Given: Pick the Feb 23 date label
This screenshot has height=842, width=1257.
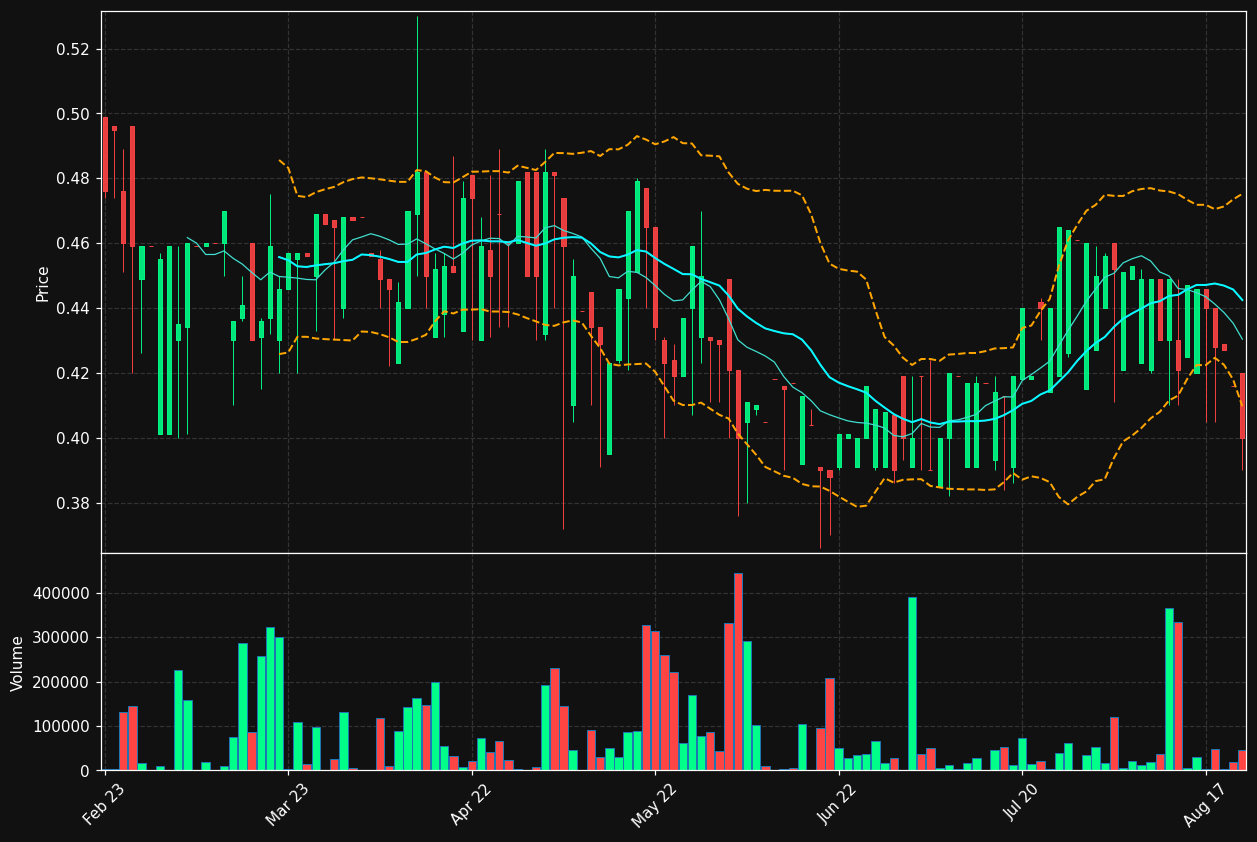Looking at the screenshot, I should pos(104,803).
